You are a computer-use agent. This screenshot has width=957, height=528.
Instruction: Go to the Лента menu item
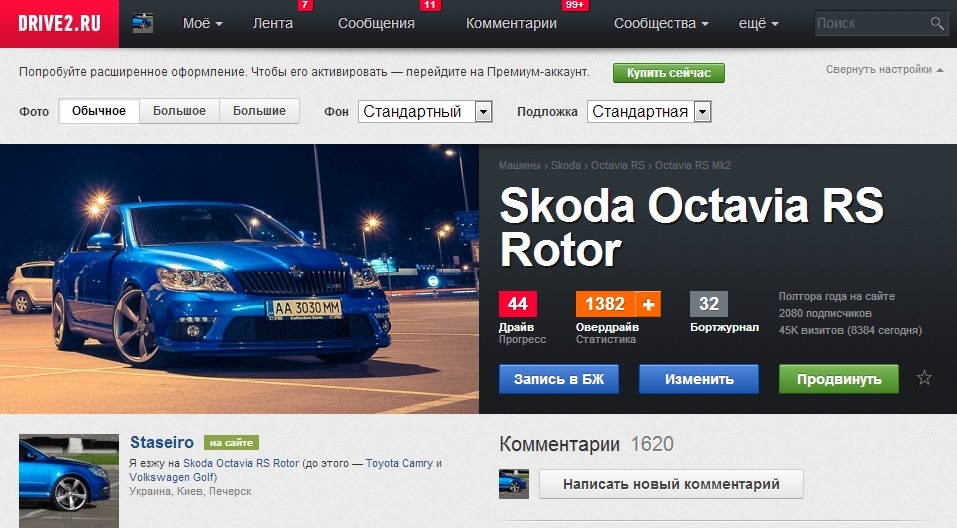click(273, 23)
